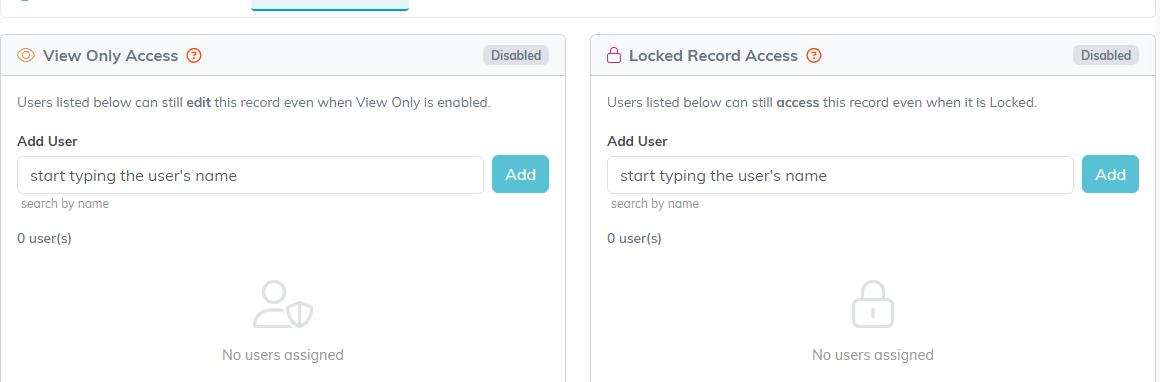Click Disabled badge in View Only Access
The image size is (1160, 382).
tap(516, 56)
